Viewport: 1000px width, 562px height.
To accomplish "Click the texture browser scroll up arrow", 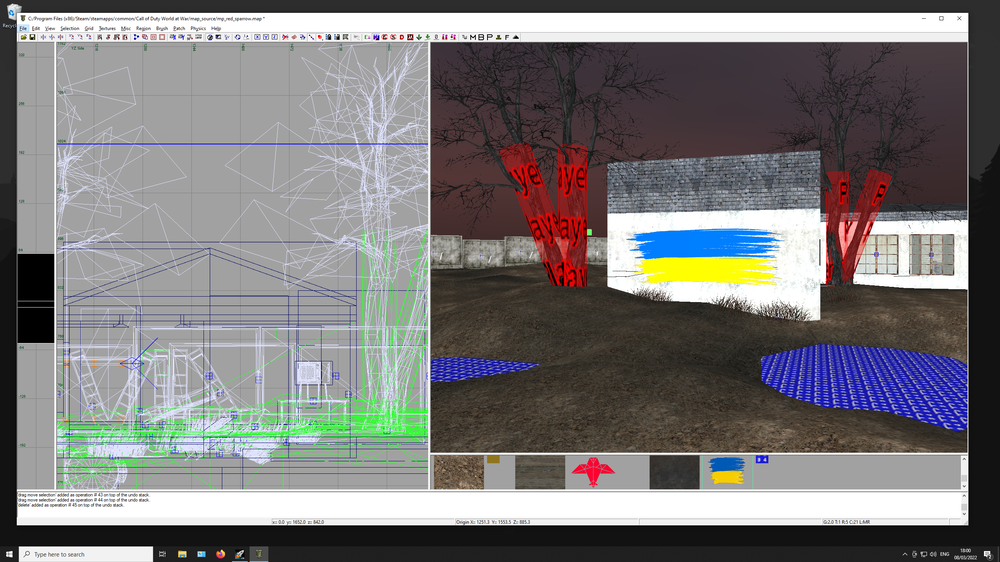I will 964,459.
